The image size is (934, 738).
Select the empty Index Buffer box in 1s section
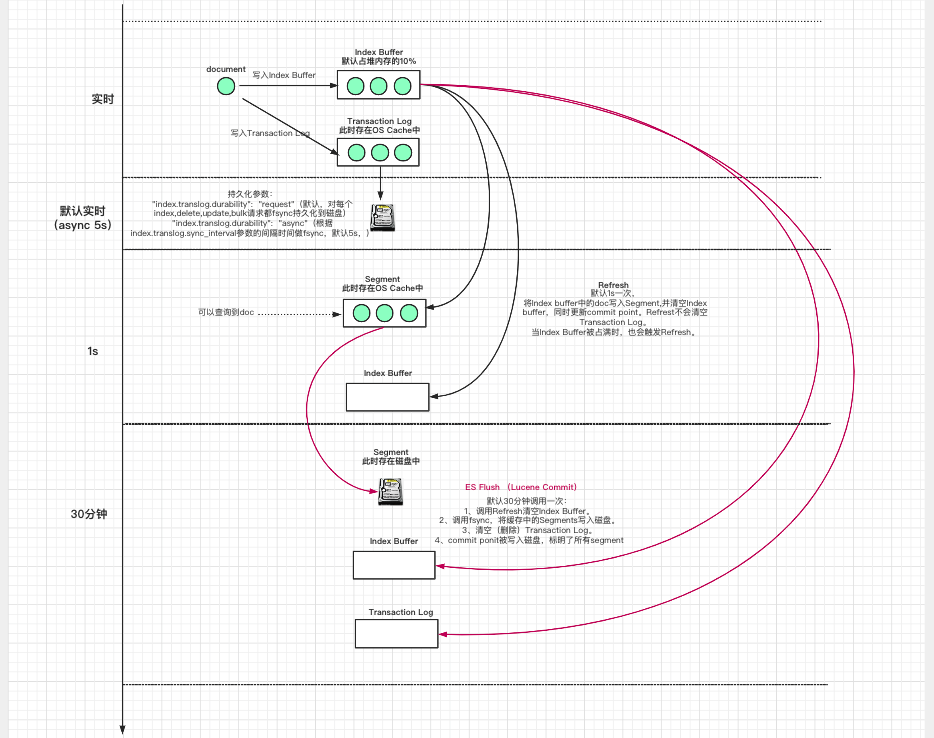click(x=387, y=397)
